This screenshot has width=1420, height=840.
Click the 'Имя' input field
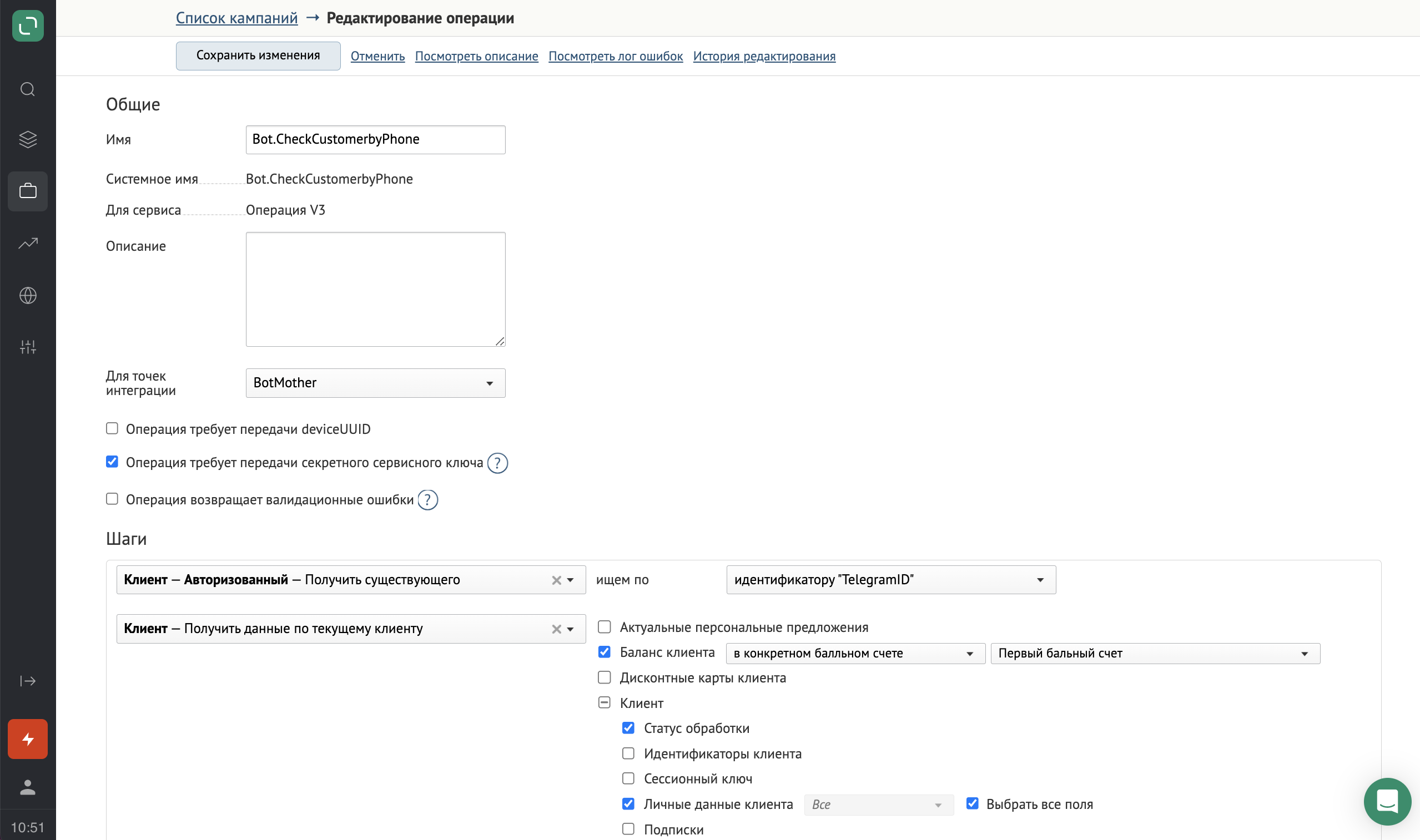pyautogui.click(x=375, y=140)
